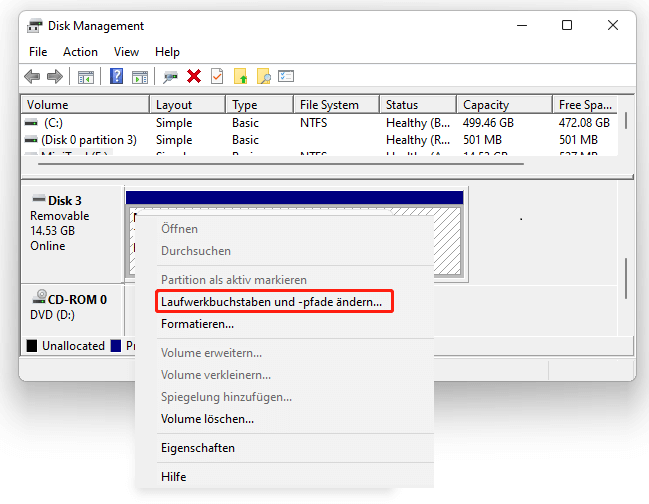Click the folder with magnifier icon
This screenshot has height=504, width=649.
(264, 77)
